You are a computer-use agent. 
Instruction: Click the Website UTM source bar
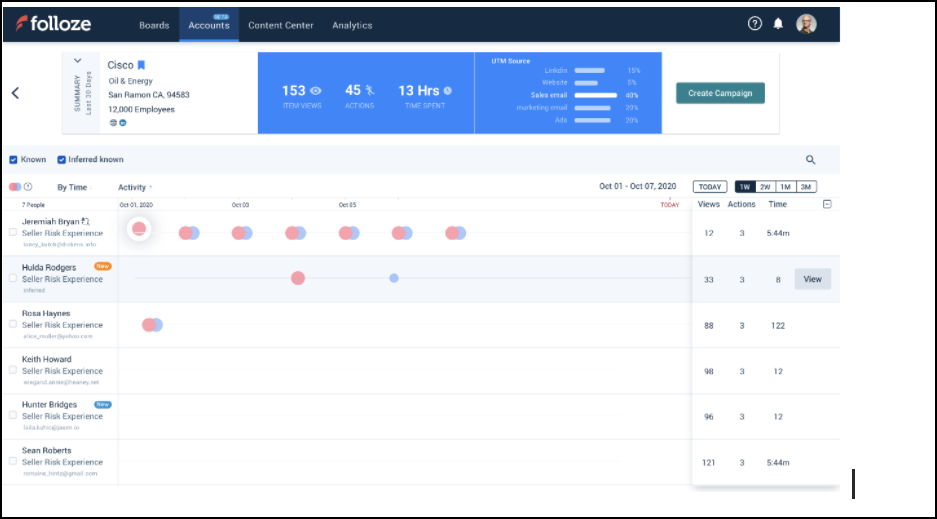(586, 83)
